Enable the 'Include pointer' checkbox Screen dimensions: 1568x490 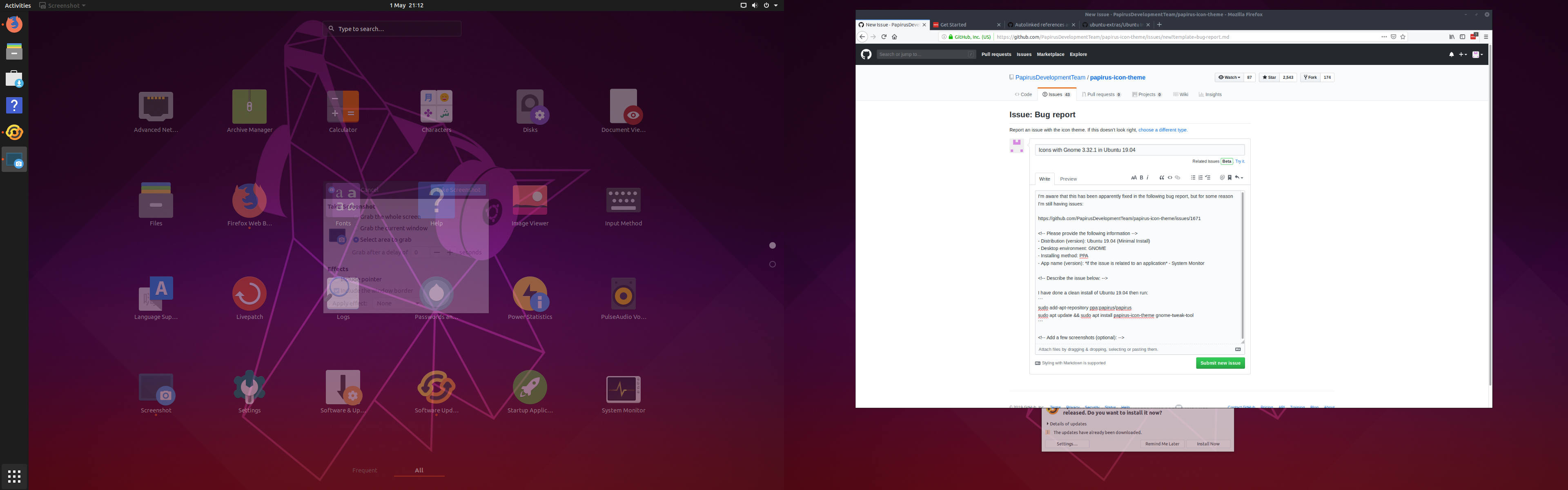tap(338, 279)
